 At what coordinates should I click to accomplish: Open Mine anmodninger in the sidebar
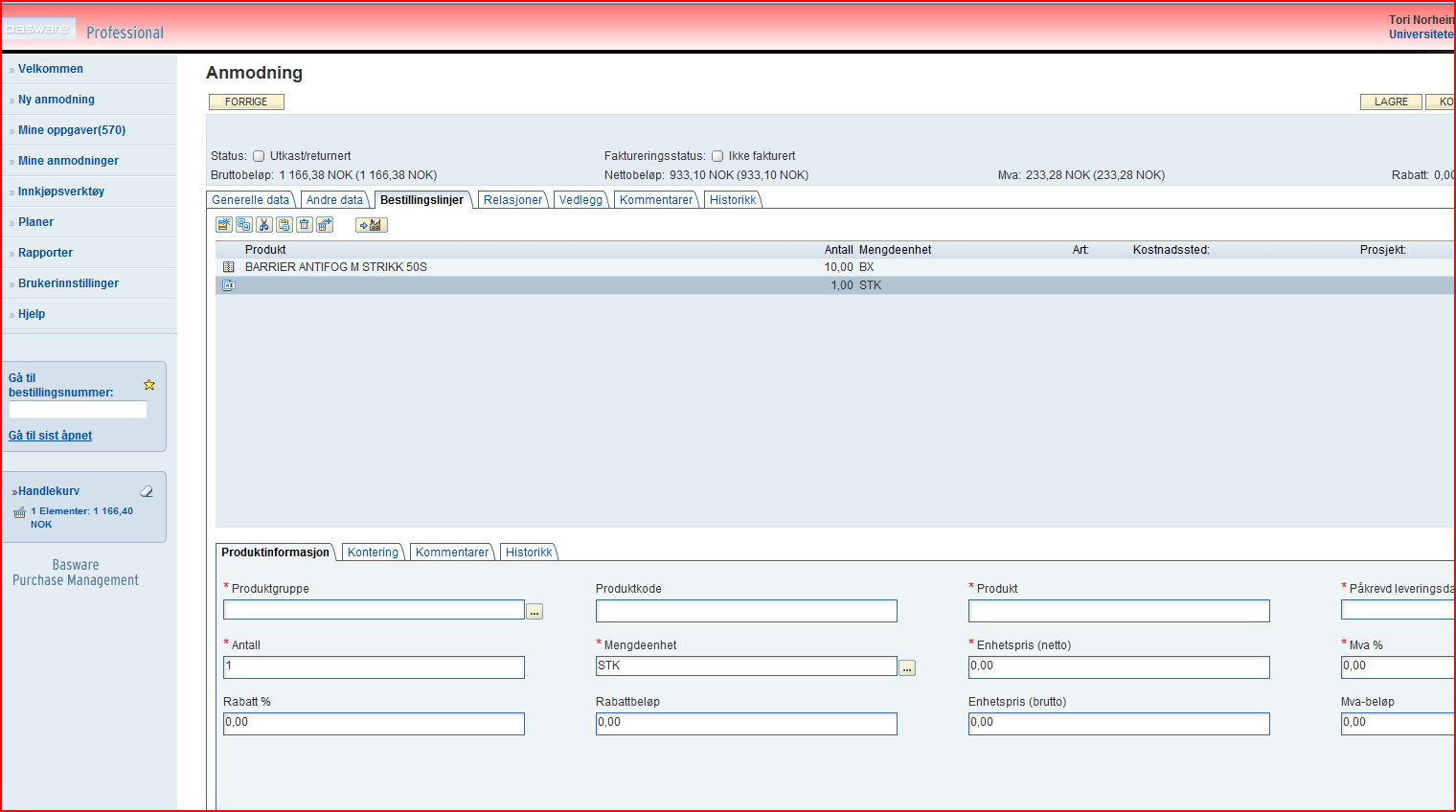tap(69, 161)
